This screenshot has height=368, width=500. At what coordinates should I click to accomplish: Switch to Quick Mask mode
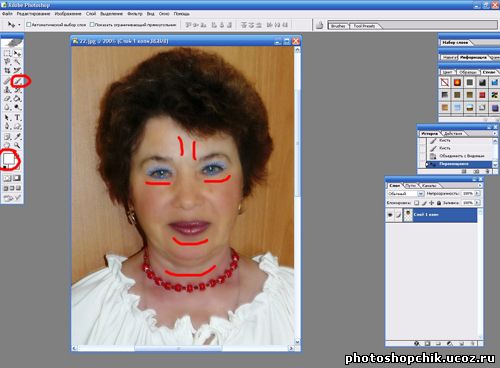pyautogui.click(x=16, y=178)
